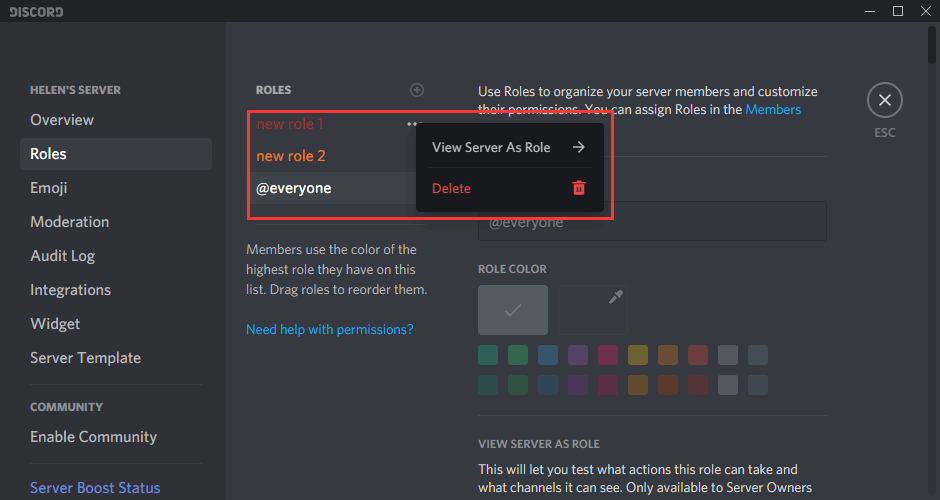Follow the Members link in the description

(773, 110)
